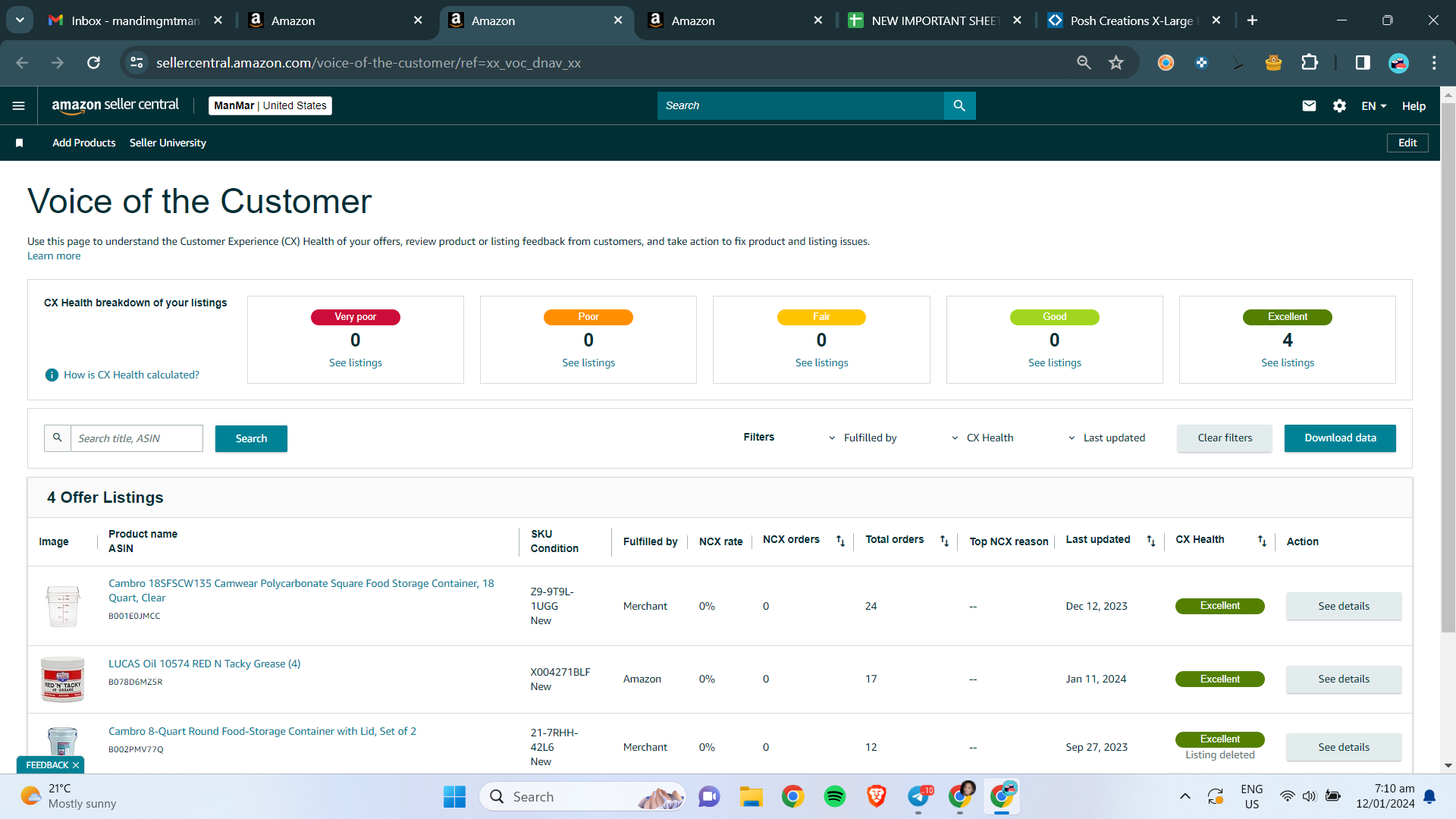Open the Seller Central hamburger menu
This screenshot has width=1456, height=819.
[19, 106]
